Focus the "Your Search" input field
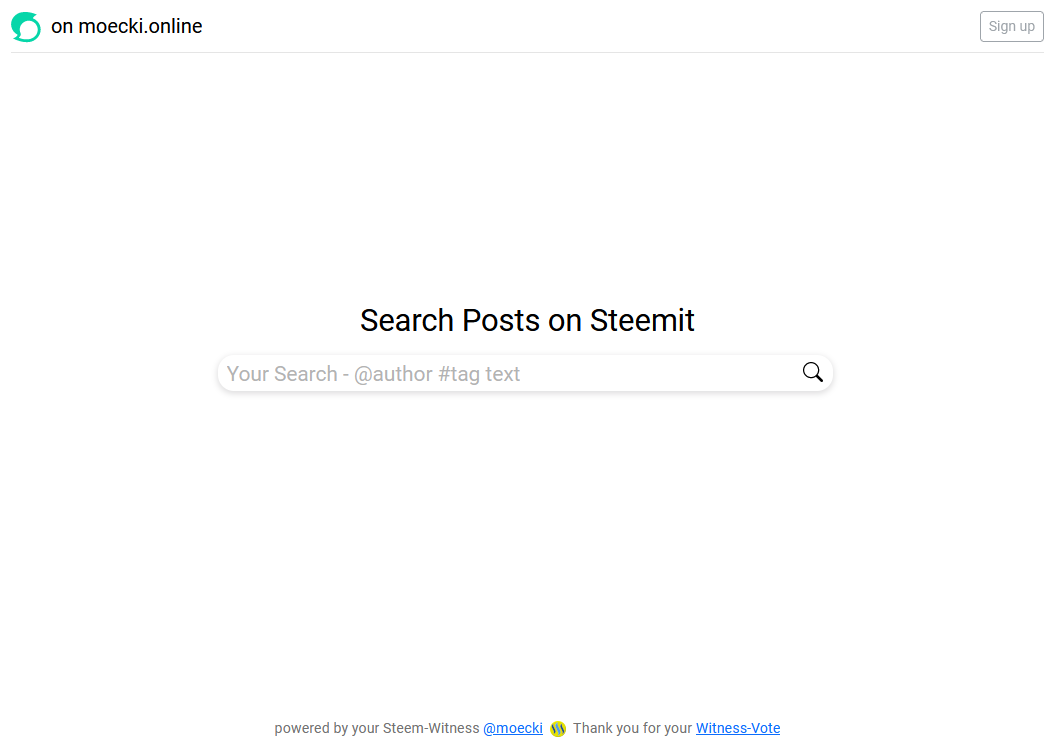 [600, 374]
